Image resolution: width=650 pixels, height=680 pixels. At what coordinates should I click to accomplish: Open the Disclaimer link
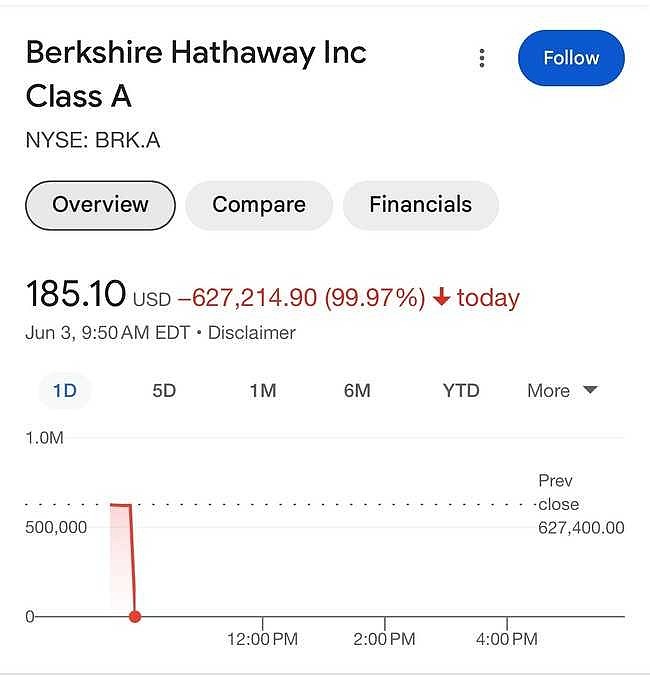252,333
